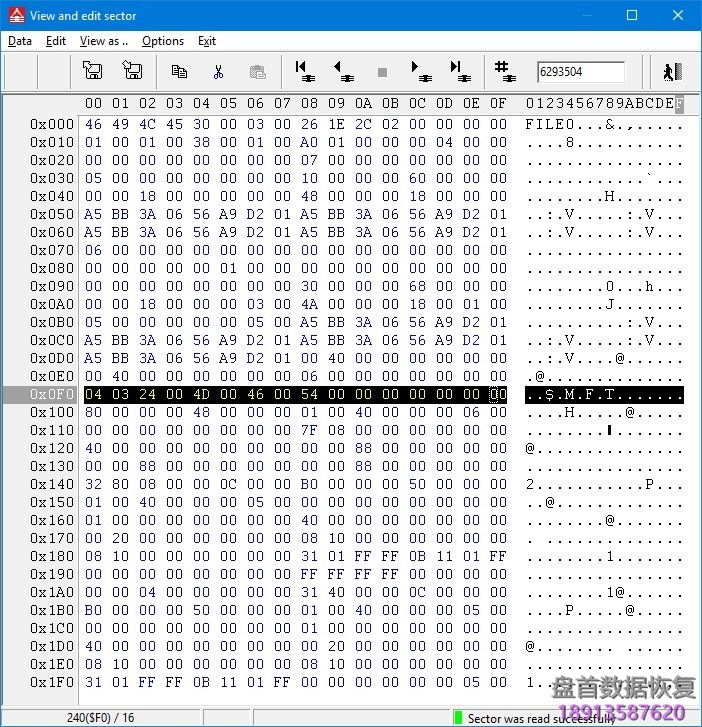The height and width of the screenshot is (727, 702).
Task: Go to the previous sector
Action: pos(344,71)
